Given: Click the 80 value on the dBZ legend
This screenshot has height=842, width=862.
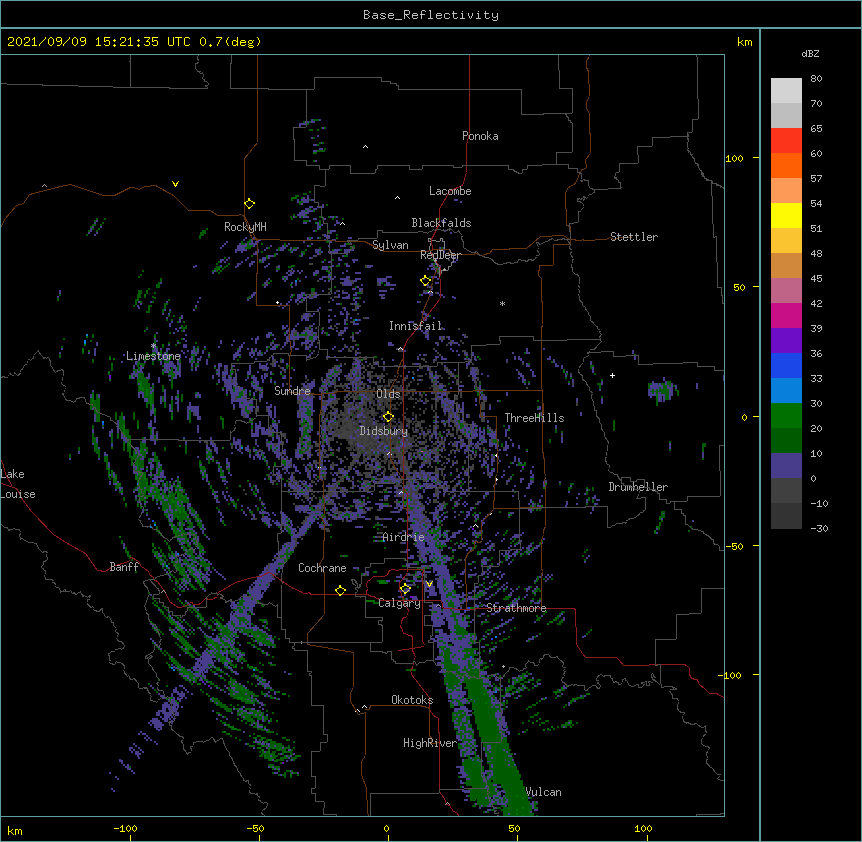Looking at the screenshot, I should tap(816, 79).
